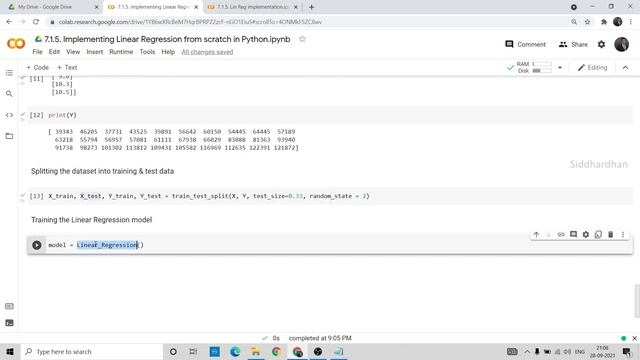Open the Google account avatar

(622, 44)
